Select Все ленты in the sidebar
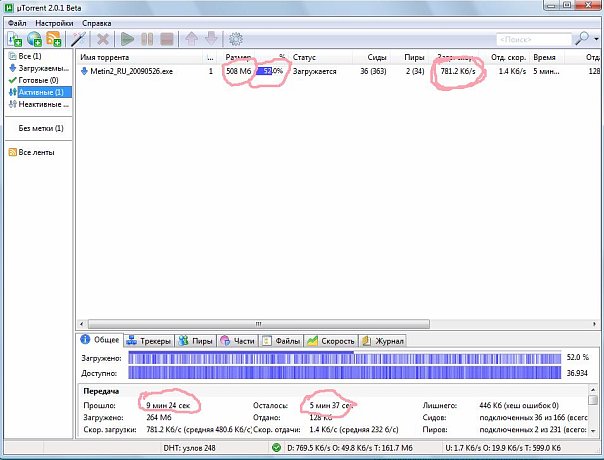This screenshot has width=604, height=460. pyautogui.click(x=38, y=152)
